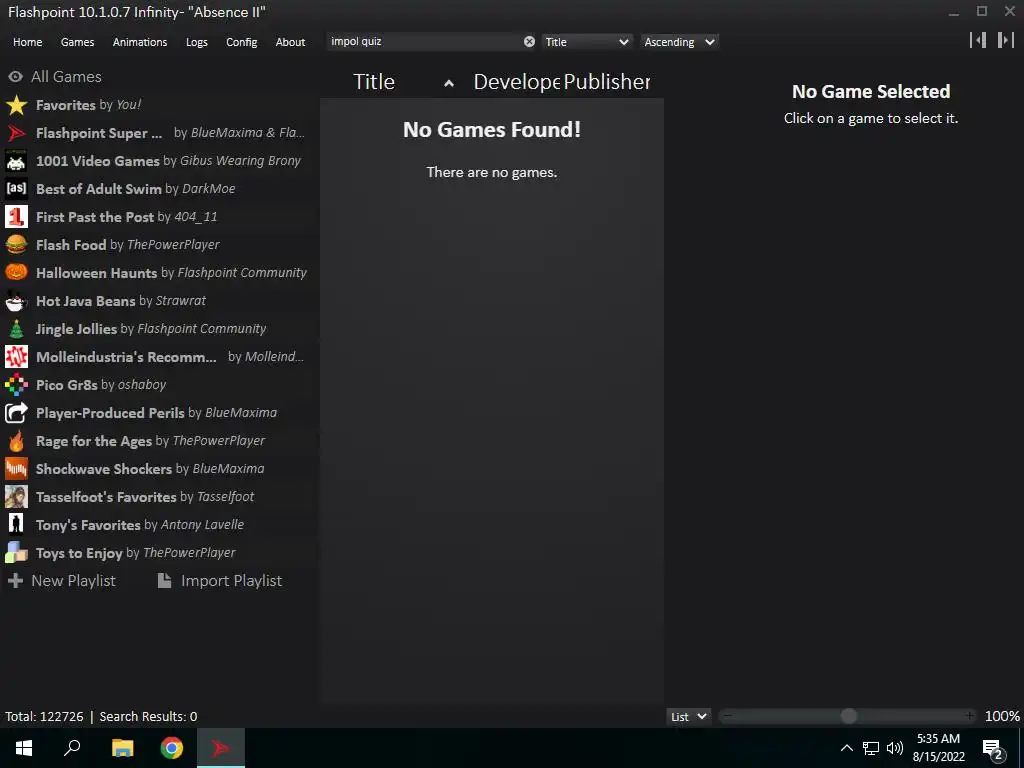Screen dimensions: 1024x768
Task: Open the Ascending sort direction dropdown
Action: click(x=679, y=42)
